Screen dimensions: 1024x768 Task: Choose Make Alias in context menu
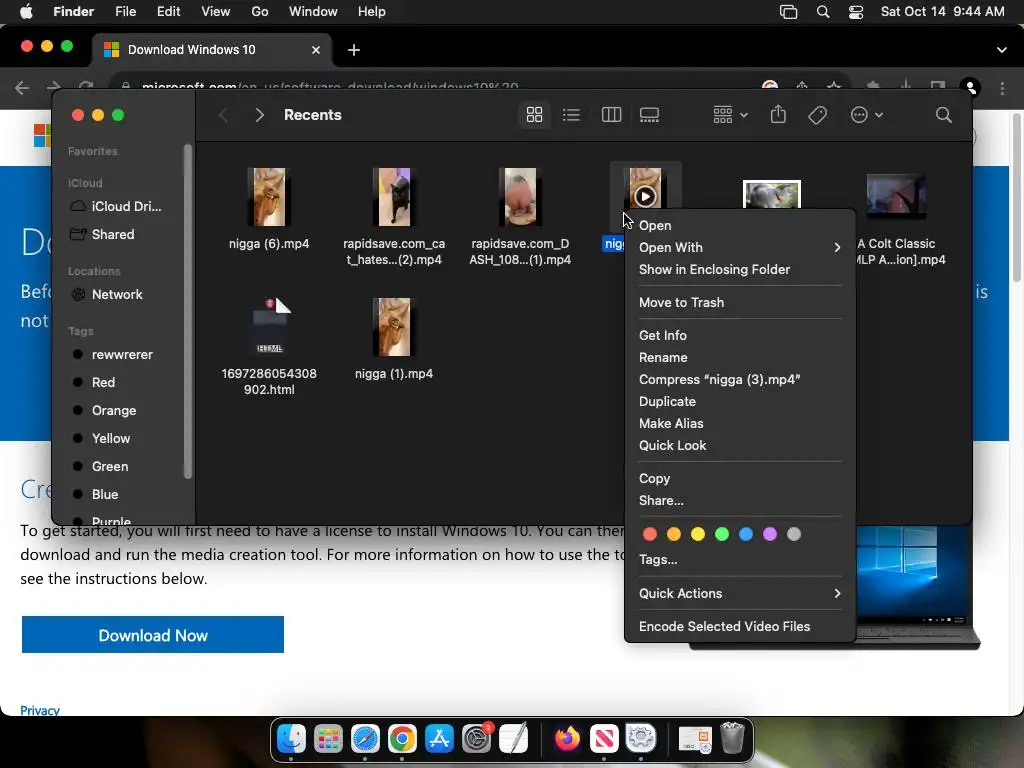[739, 424]
